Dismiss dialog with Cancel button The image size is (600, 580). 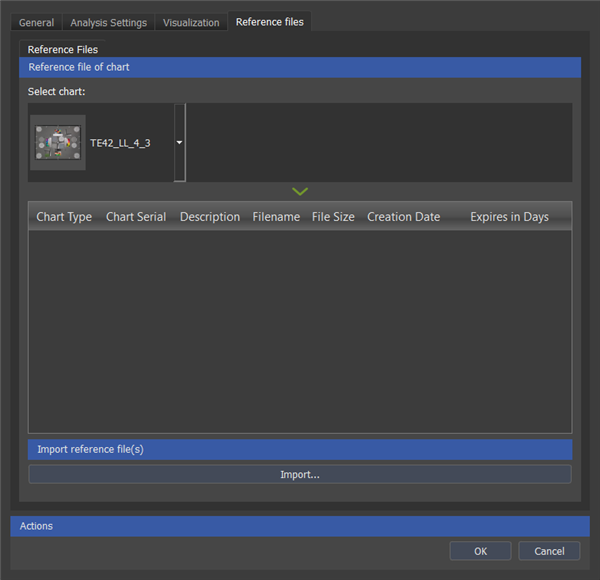[549, 551]
